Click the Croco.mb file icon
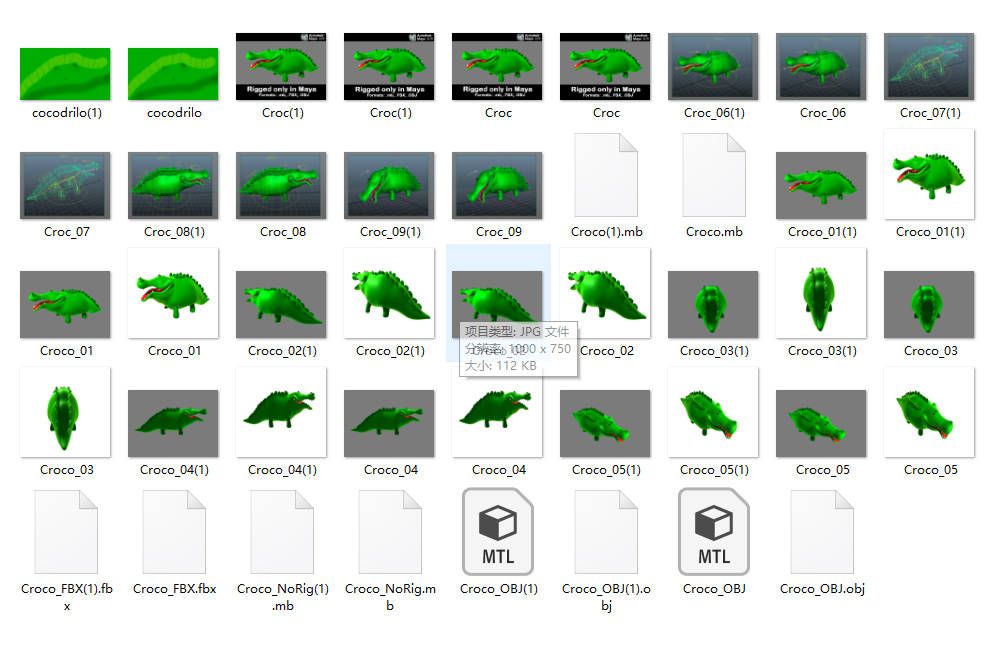986x653 pixels. [714, 175]
